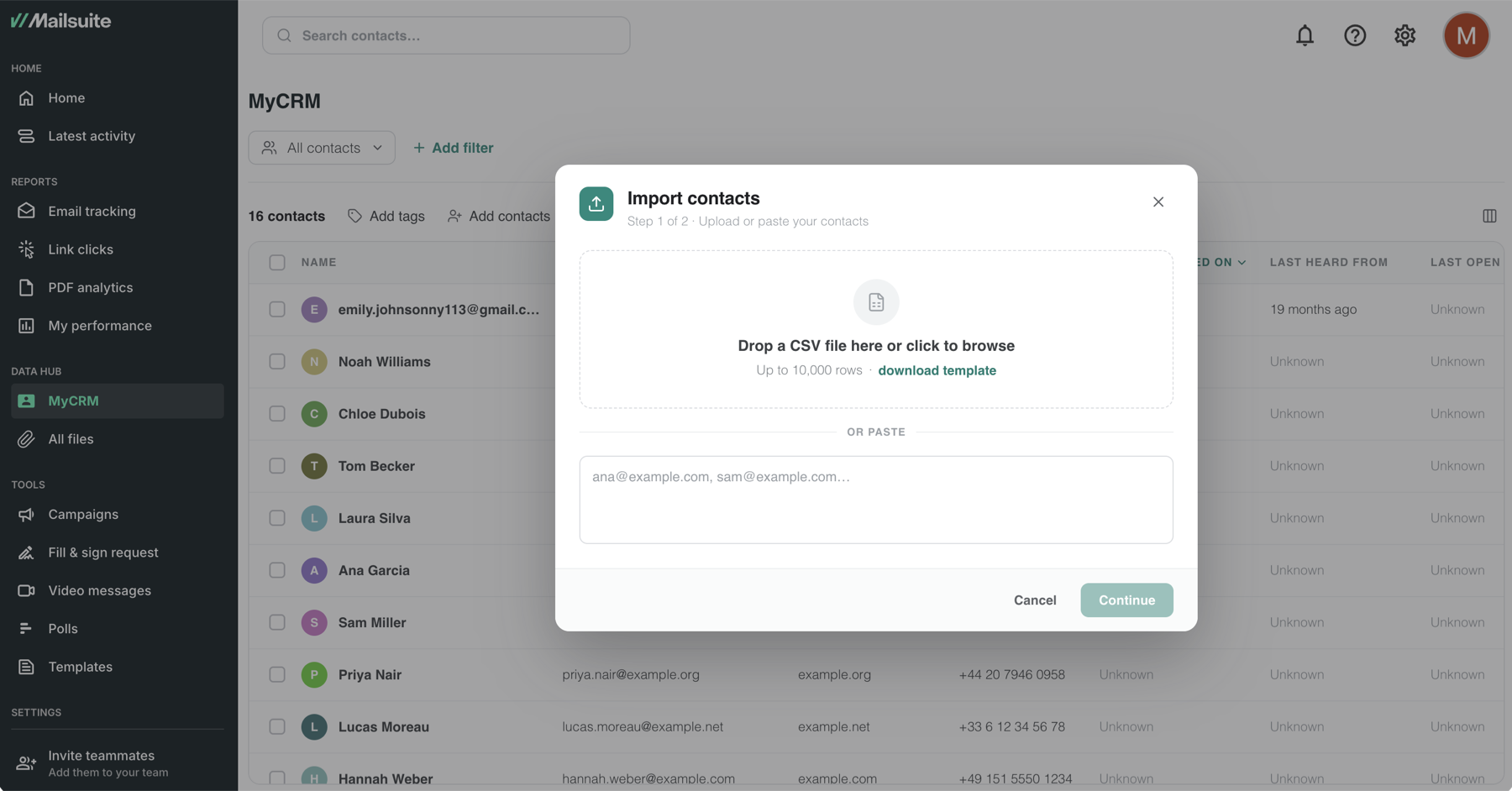Click the download template link
This screenshot has height=791, width=1512.
tap(937, 370)
